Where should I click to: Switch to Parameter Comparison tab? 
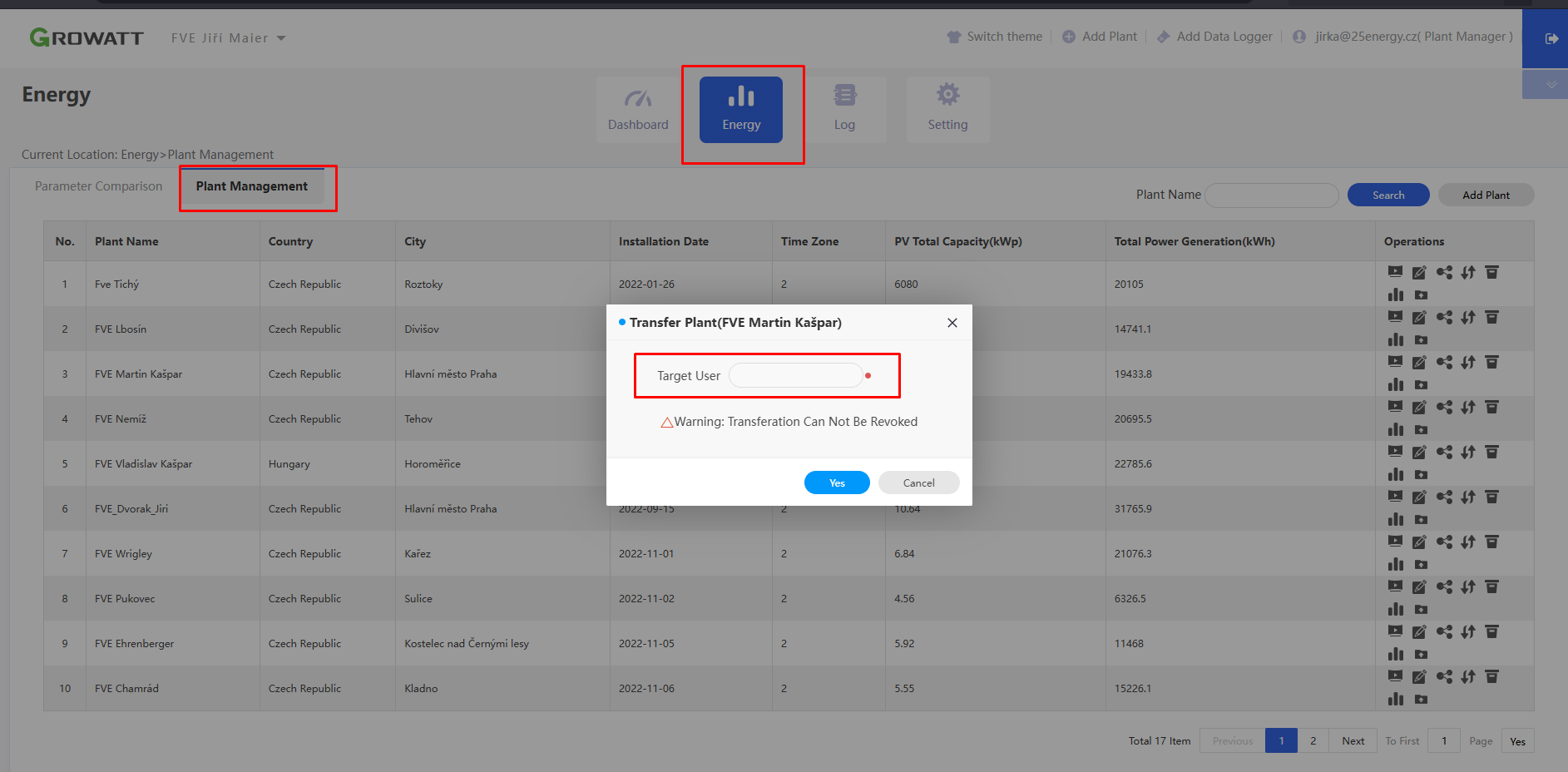(x=98, y=186)
